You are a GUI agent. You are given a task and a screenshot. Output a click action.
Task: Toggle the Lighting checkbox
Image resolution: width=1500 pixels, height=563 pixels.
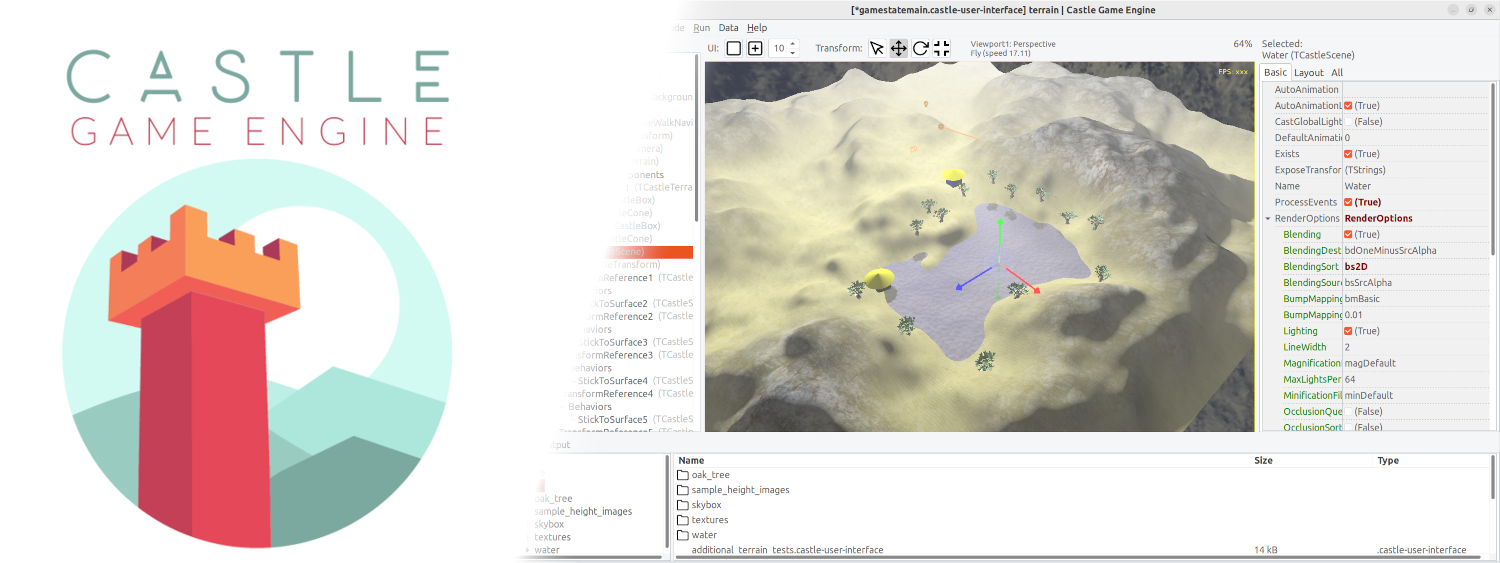click(x=1349, y=331)
